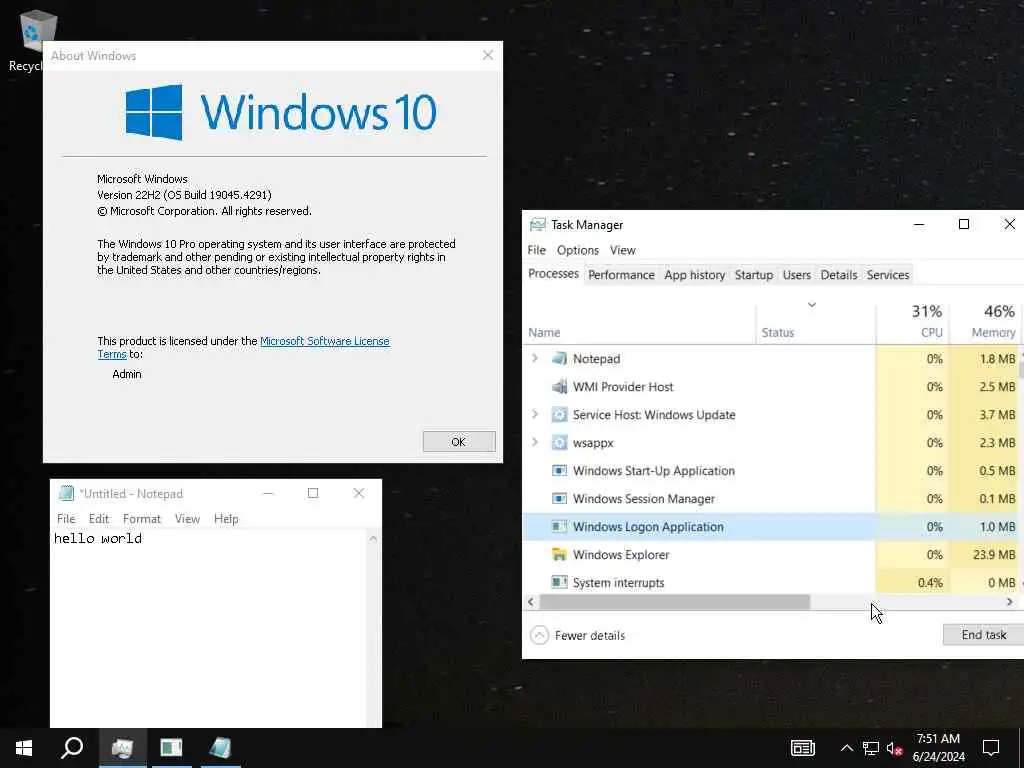Show hidden tray icons chevron
Screen dimensions: 1024x768
846,748
